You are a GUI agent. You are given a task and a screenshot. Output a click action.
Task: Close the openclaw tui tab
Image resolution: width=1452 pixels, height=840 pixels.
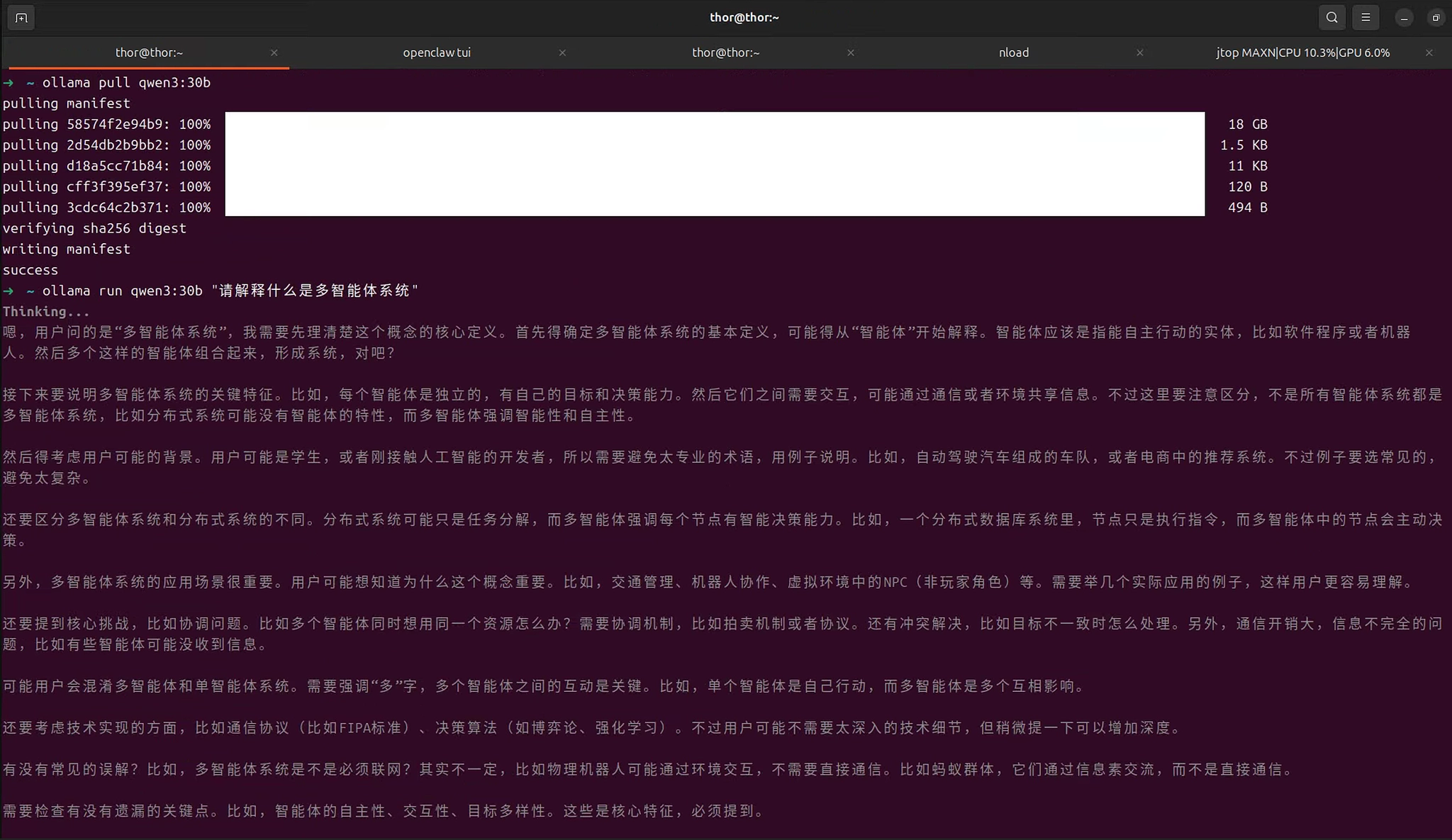tap(562, 52)
